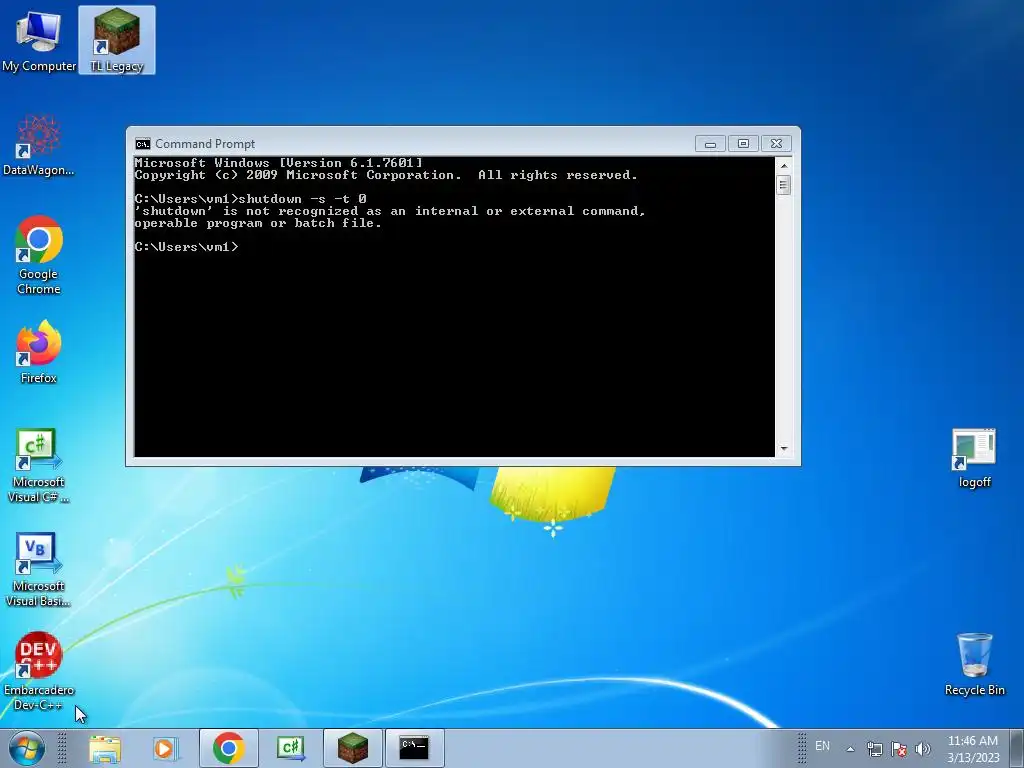Select the logoff desktop shortcut

click(x=974, y=458)
